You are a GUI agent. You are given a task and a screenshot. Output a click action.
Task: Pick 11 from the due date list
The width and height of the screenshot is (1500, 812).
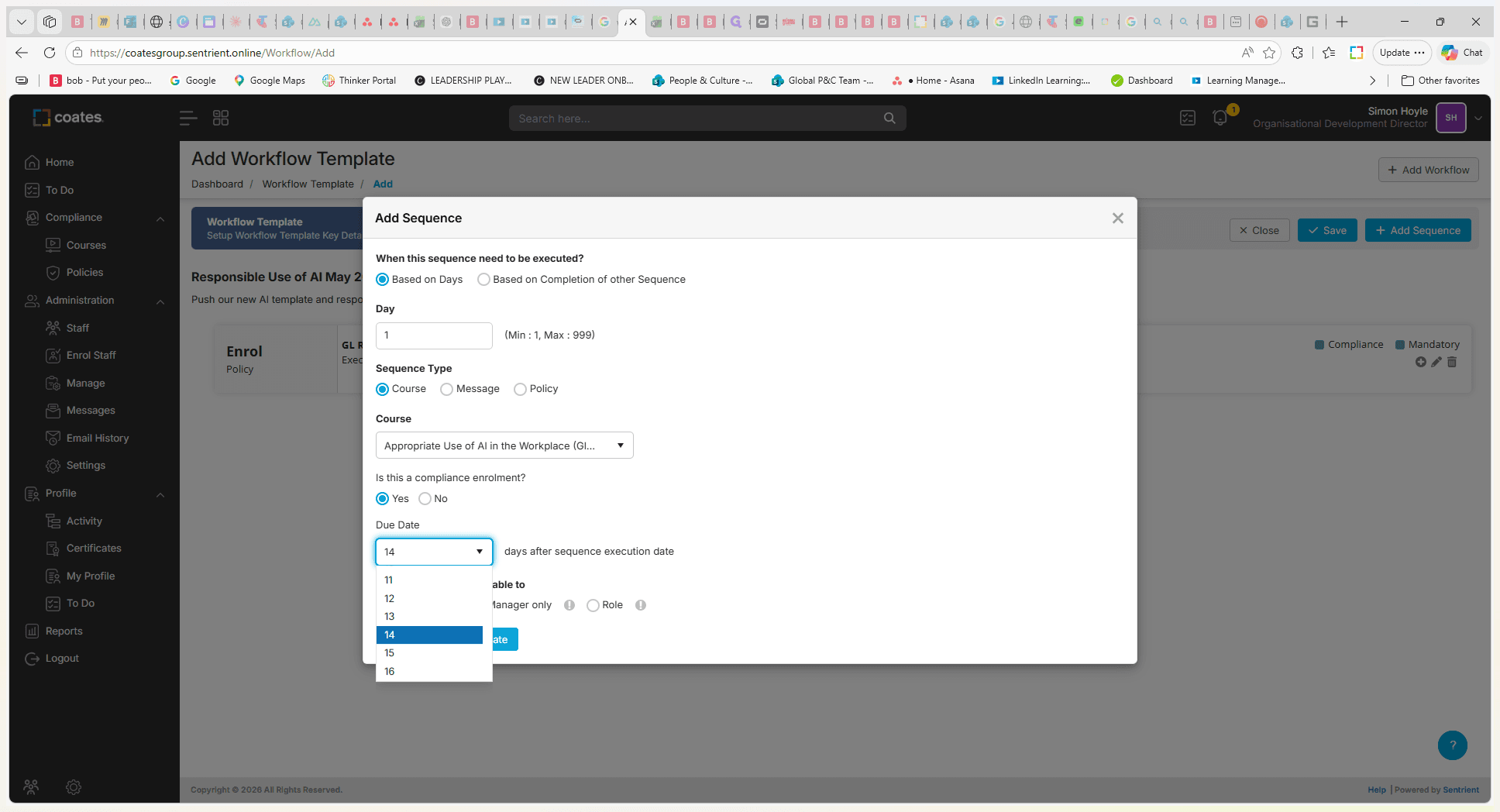pyautogui.click(x=429, y=580)
